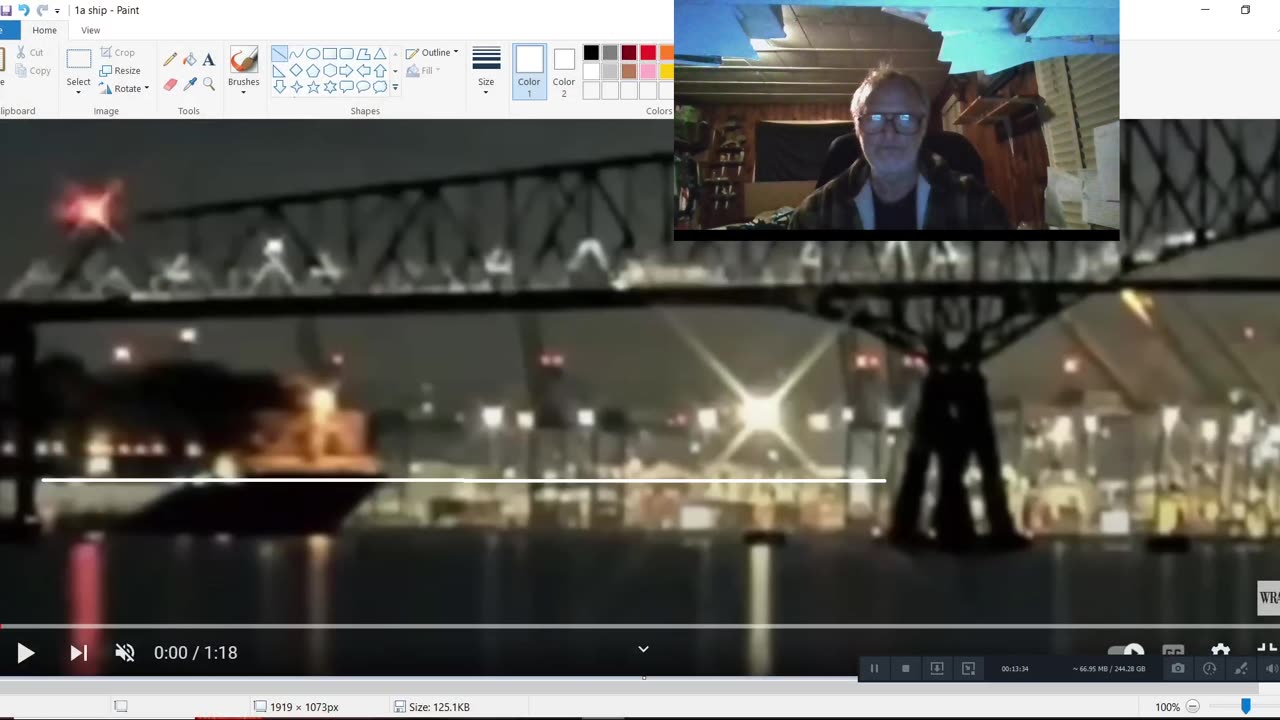Viewport: 1280px width, 720px height.
Task: Switch to the View ribbon tab
Action: [x=90, y=31]
